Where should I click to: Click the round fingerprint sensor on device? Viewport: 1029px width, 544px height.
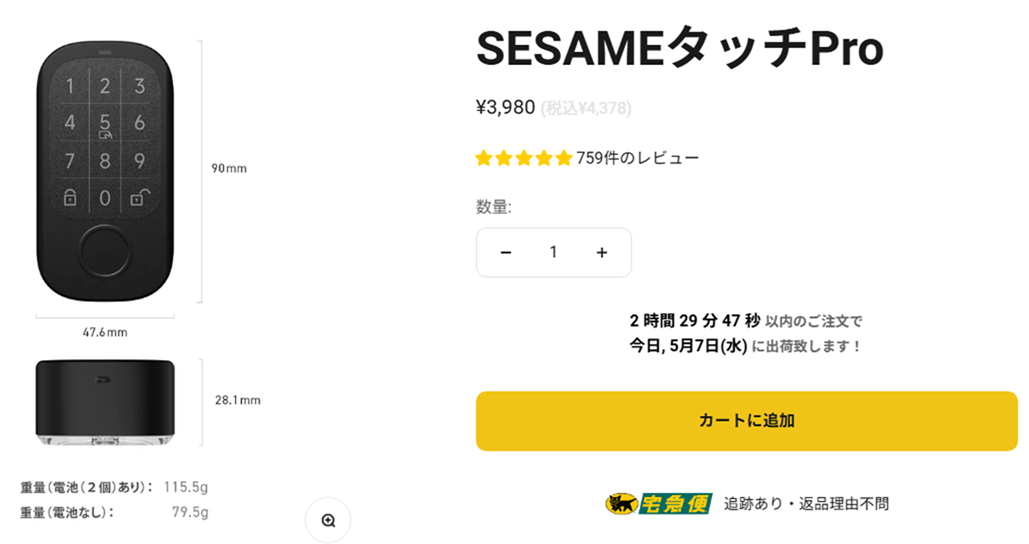coord(105,251)
